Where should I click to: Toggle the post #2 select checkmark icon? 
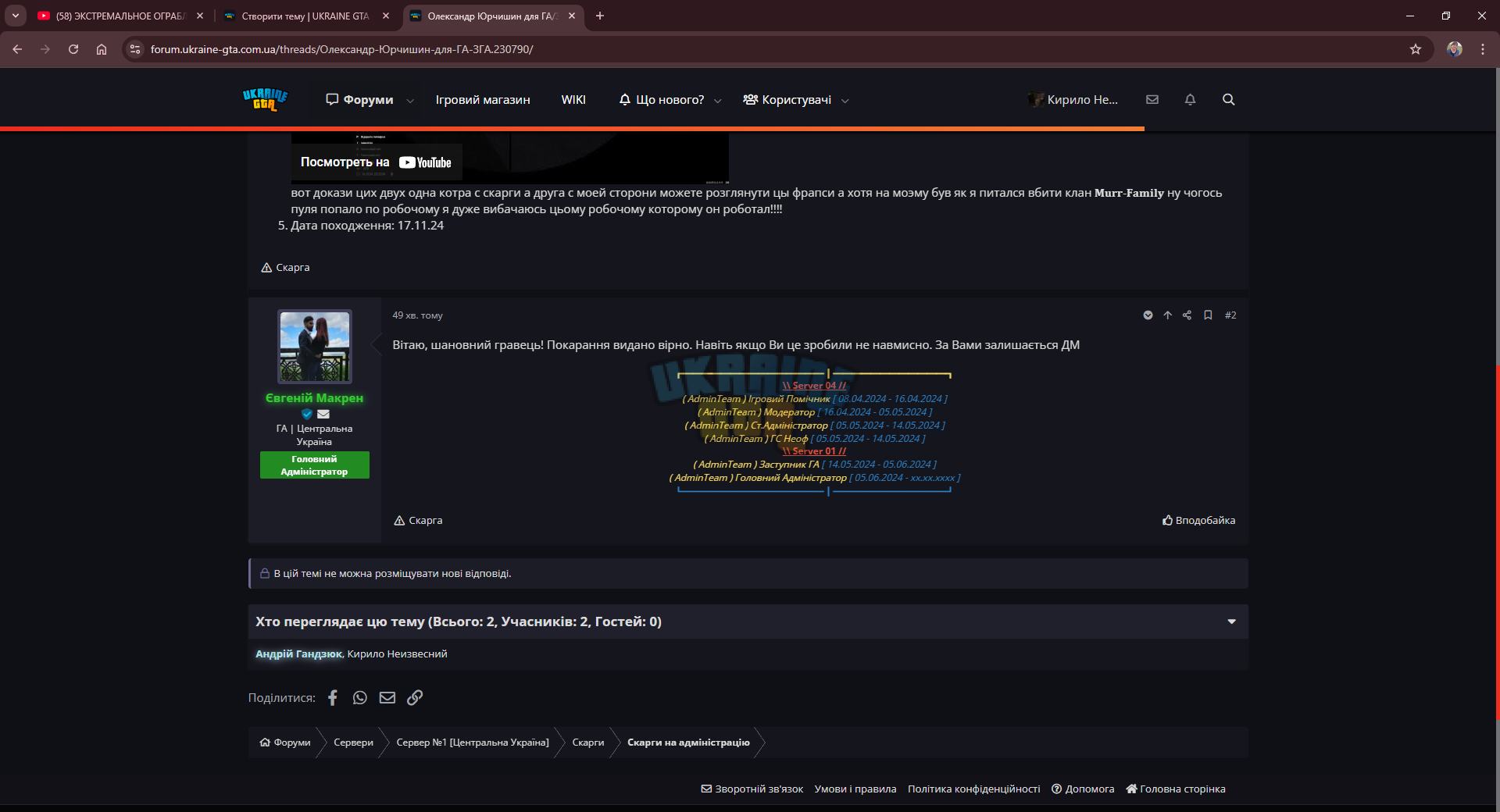1148,315
